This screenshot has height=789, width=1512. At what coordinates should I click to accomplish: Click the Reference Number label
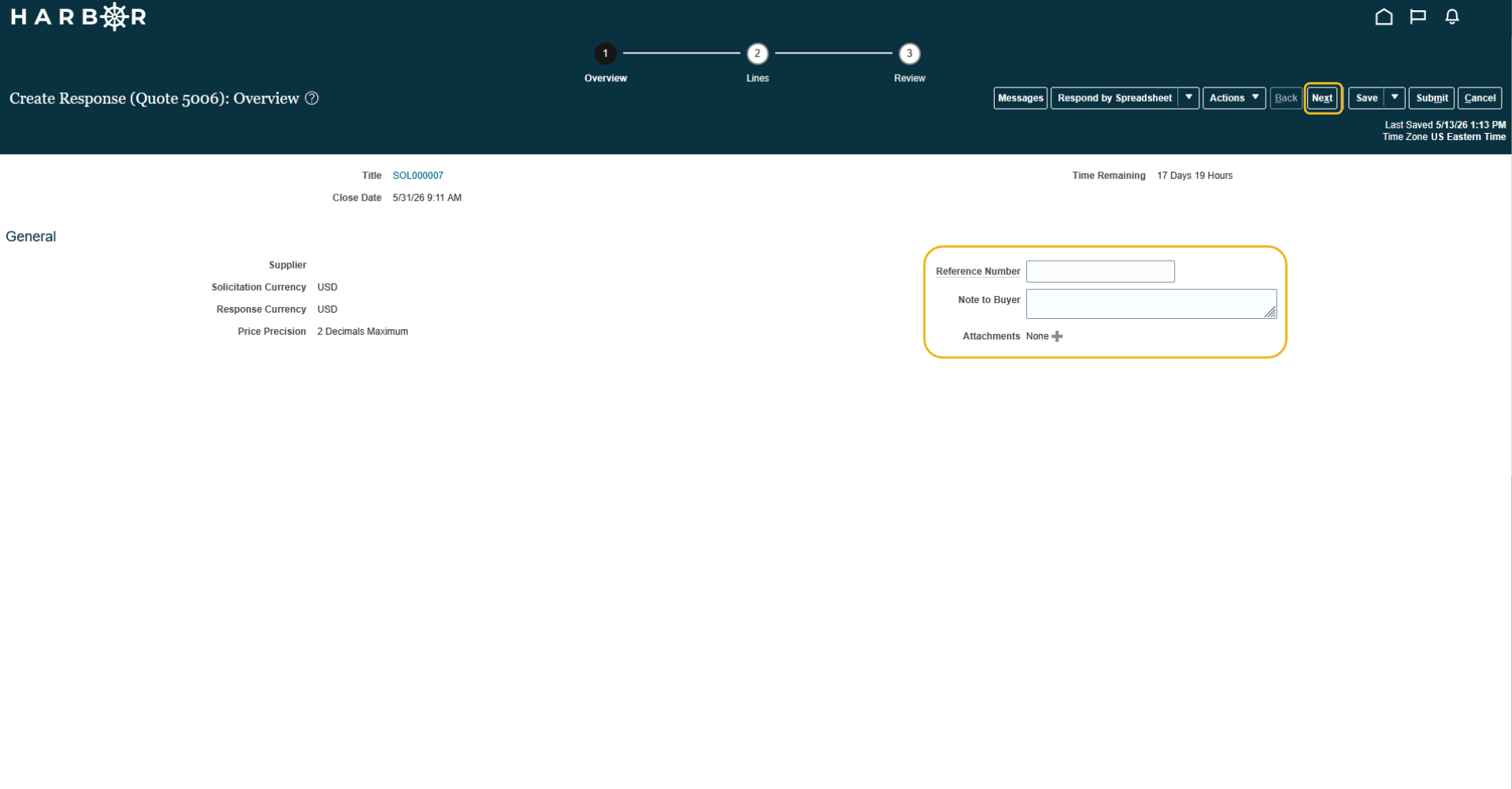coord(977,271)
